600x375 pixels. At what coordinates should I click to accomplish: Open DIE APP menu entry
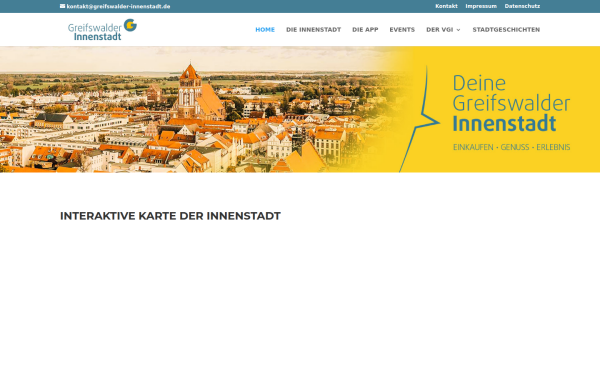[365, 29]
